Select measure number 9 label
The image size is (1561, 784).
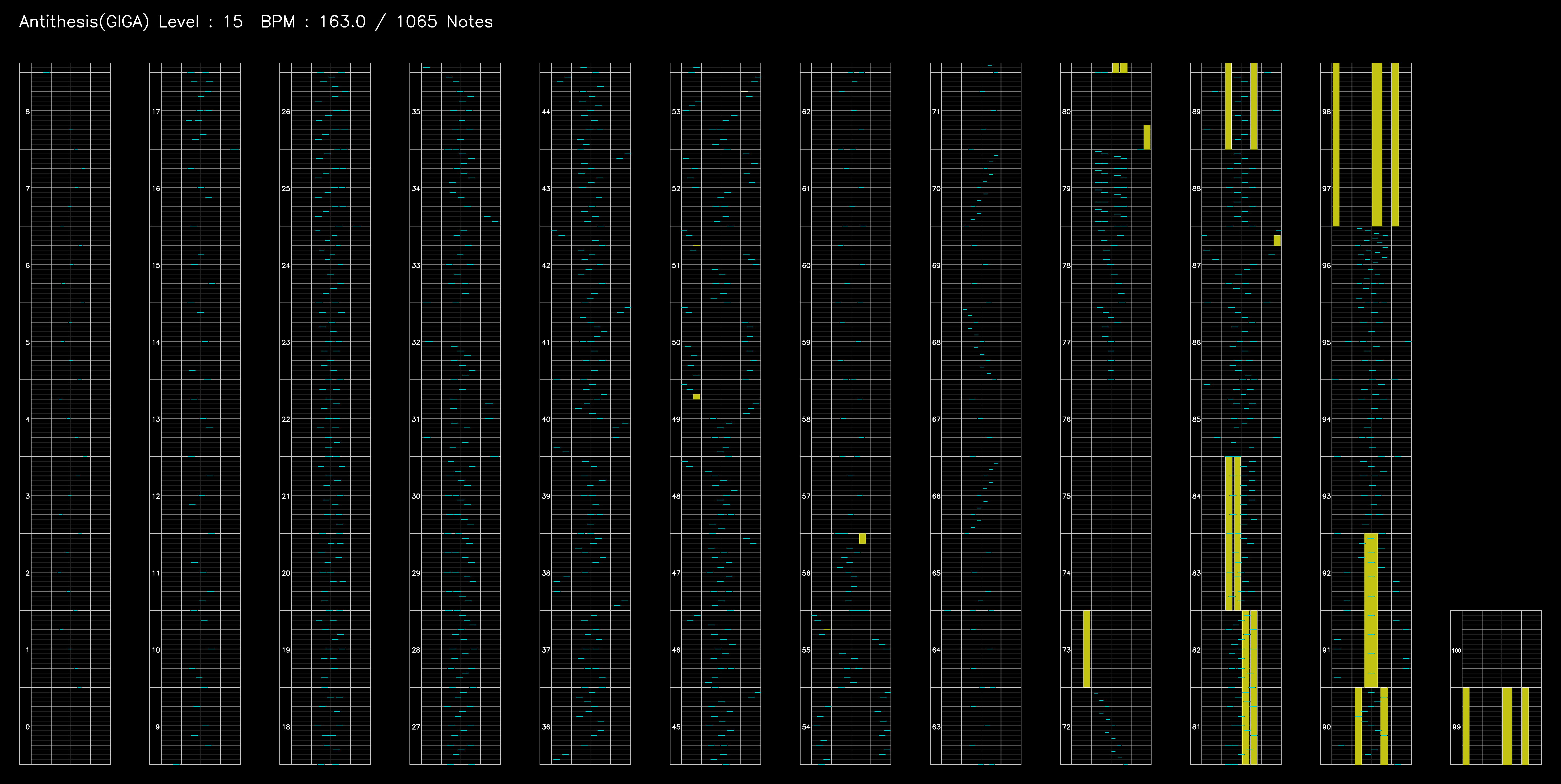pos(158,726)
